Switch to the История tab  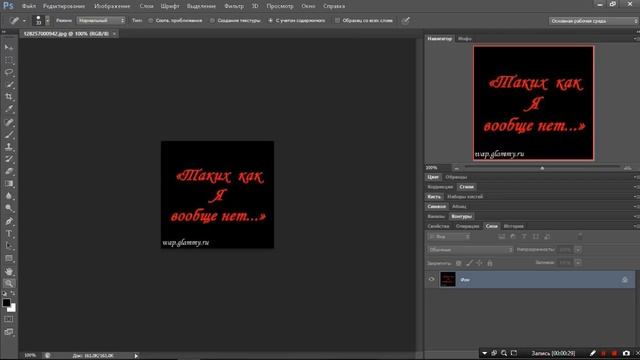(513, 226)
